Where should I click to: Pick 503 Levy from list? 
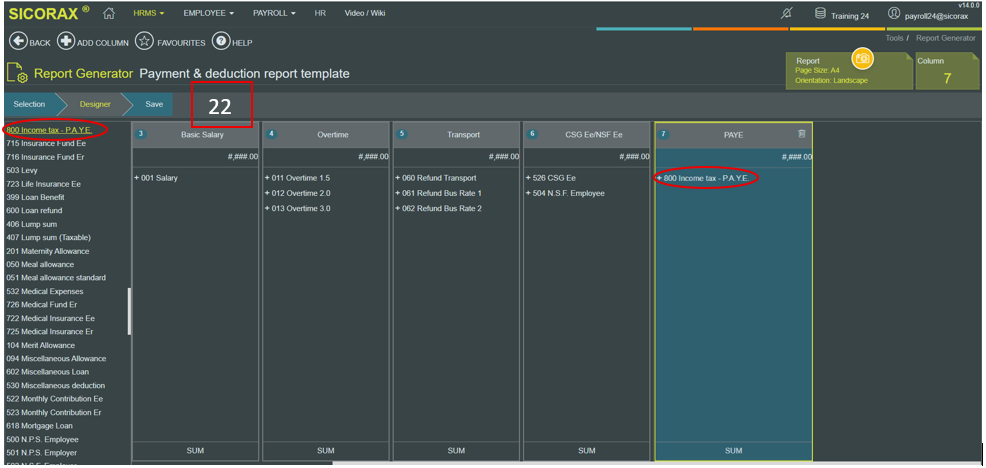(x=22, y=170)
